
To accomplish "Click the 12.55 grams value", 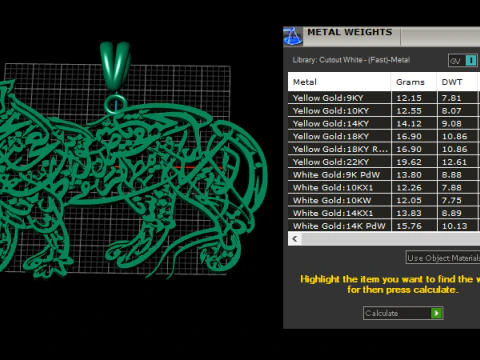I will click(409, 111).
